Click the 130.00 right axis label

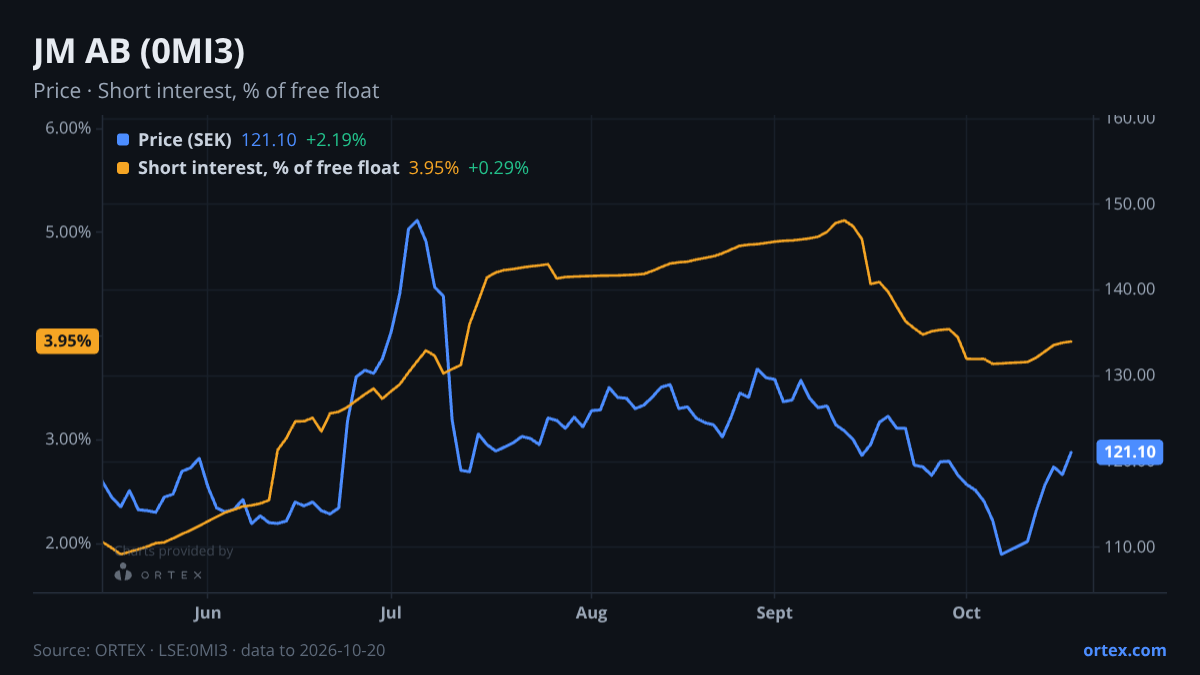[x=1130, y=375]
